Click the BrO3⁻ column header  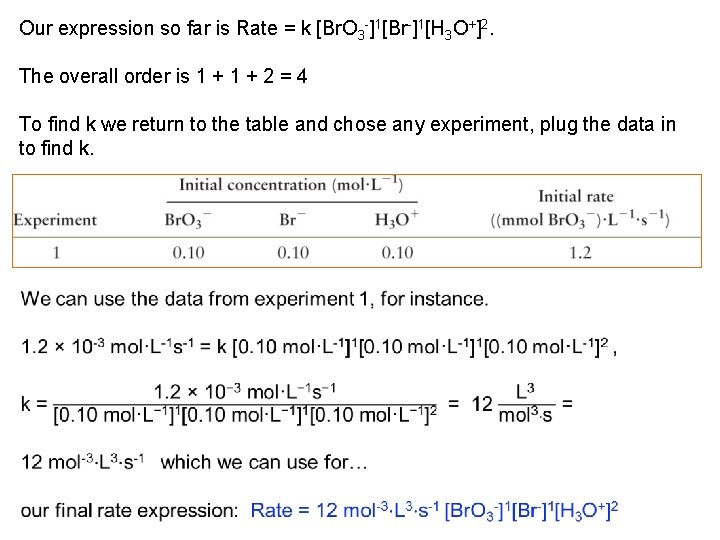click(188, 220)
